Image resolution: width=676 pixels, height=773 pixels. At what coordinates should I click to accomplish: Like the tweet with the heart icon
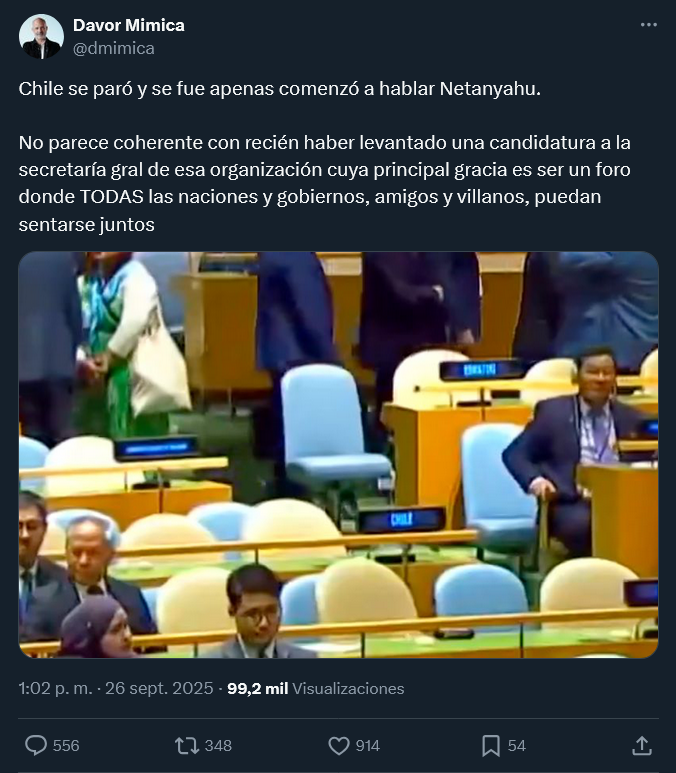pyautogui.click(x=339, y=745)
